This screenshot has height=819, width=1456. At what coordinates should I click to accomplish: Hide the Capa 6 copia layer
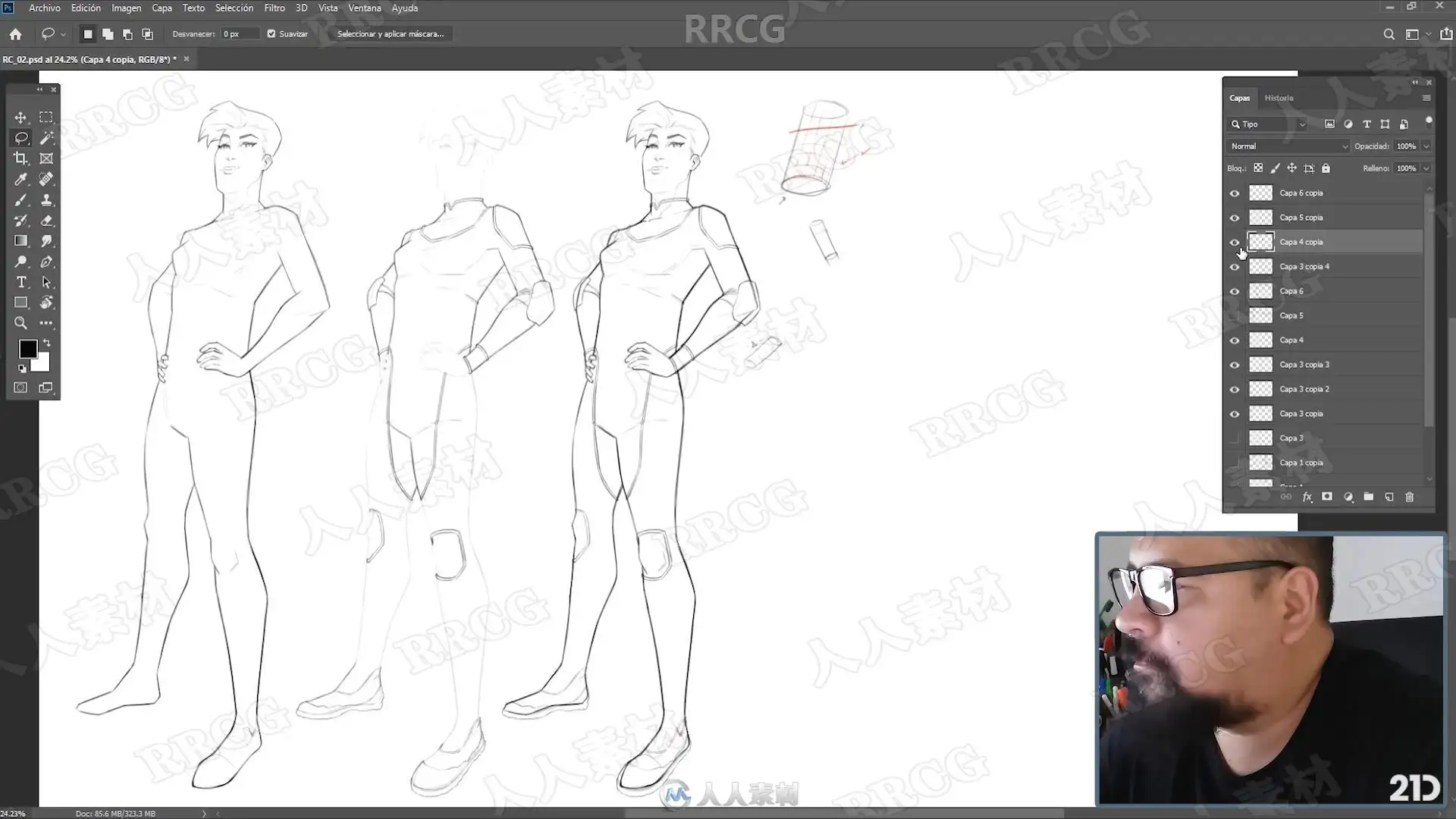coord(1235,193)
